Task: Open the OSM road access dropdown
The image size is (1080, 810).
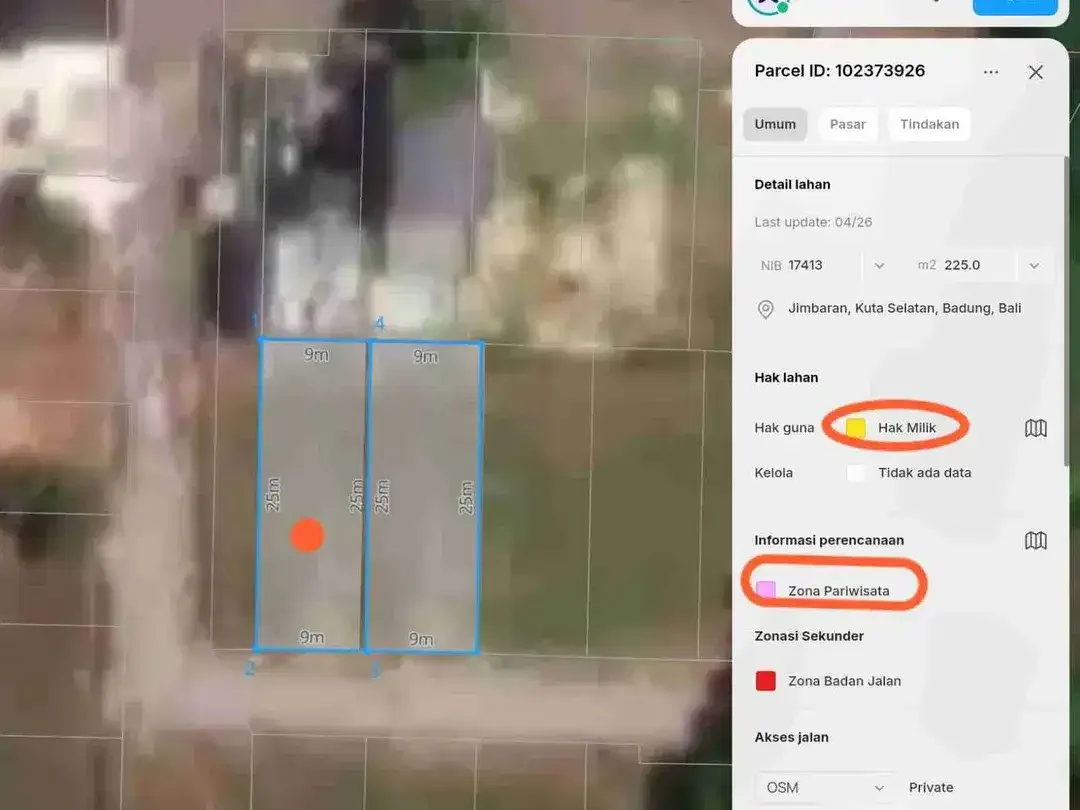Action: tap(824, 787)
